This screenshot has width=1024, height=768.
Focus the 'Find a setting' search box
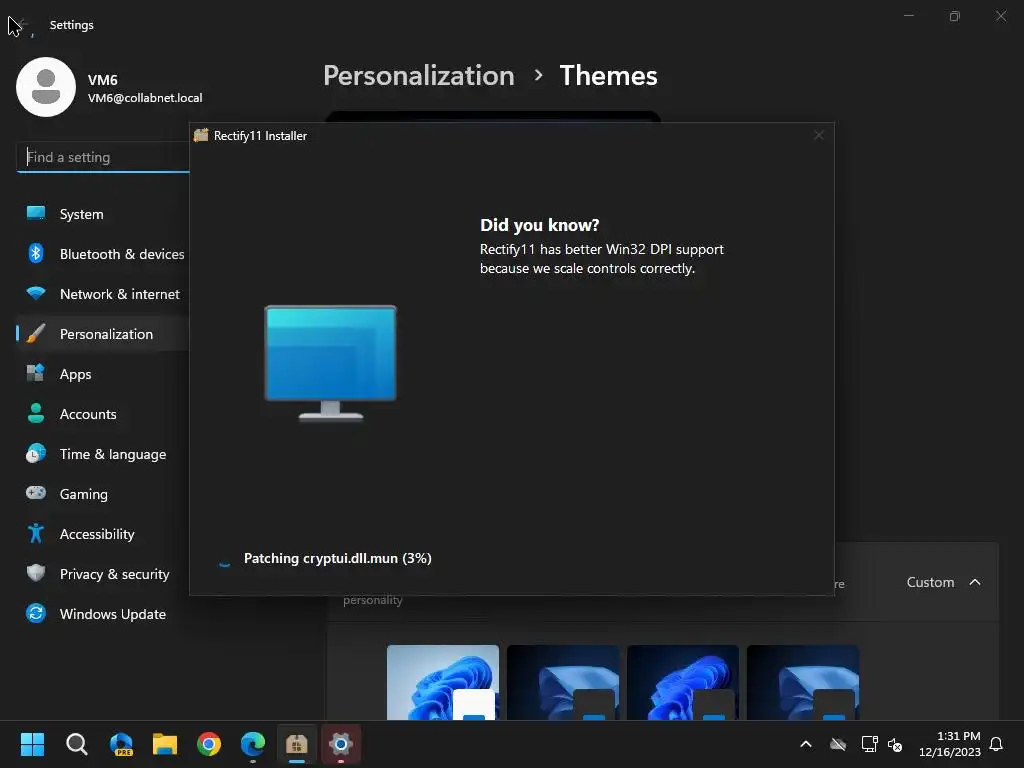click(103, 157)
